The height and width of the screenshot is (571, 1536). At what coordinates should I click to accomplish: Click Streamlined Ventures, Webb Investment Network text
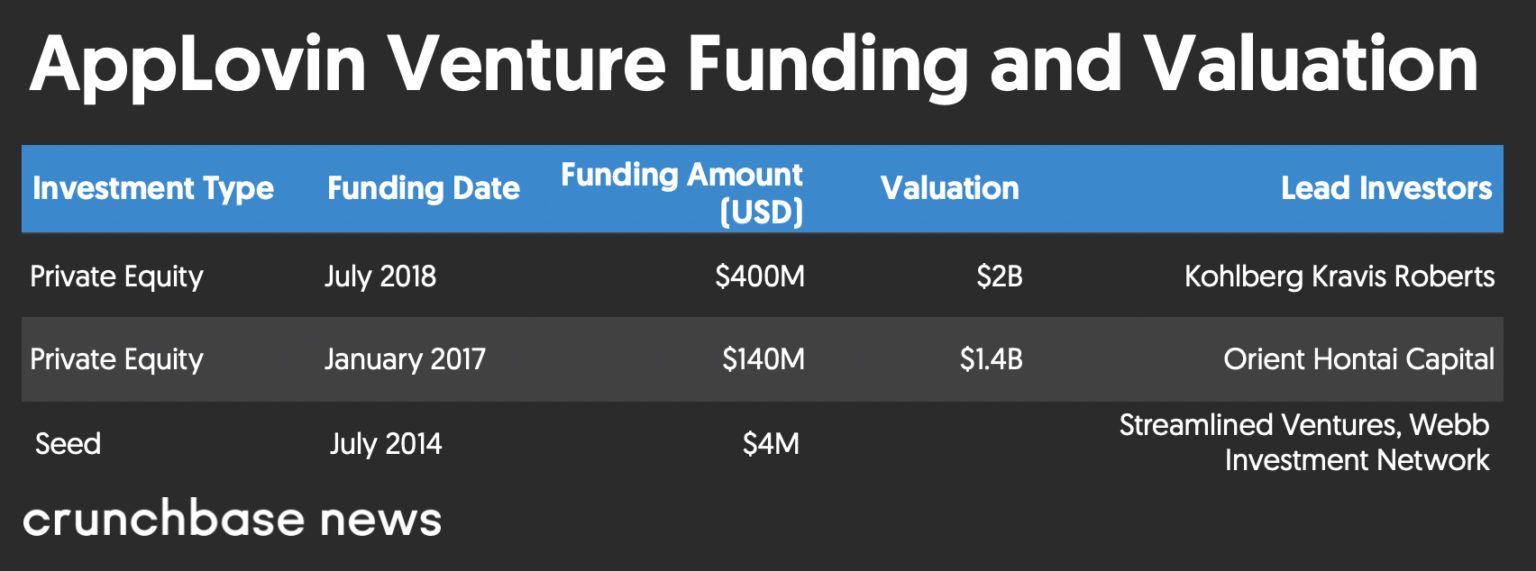coord(1305,442)
